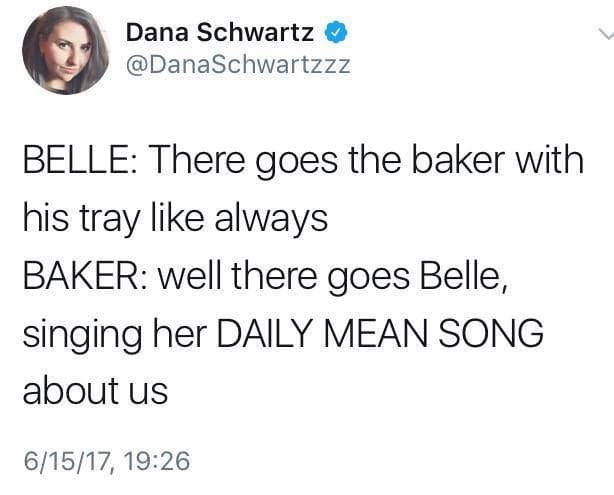Click the Dana Schwartz display name
This screenshot has width=614, height=495.
click(222, 32)
